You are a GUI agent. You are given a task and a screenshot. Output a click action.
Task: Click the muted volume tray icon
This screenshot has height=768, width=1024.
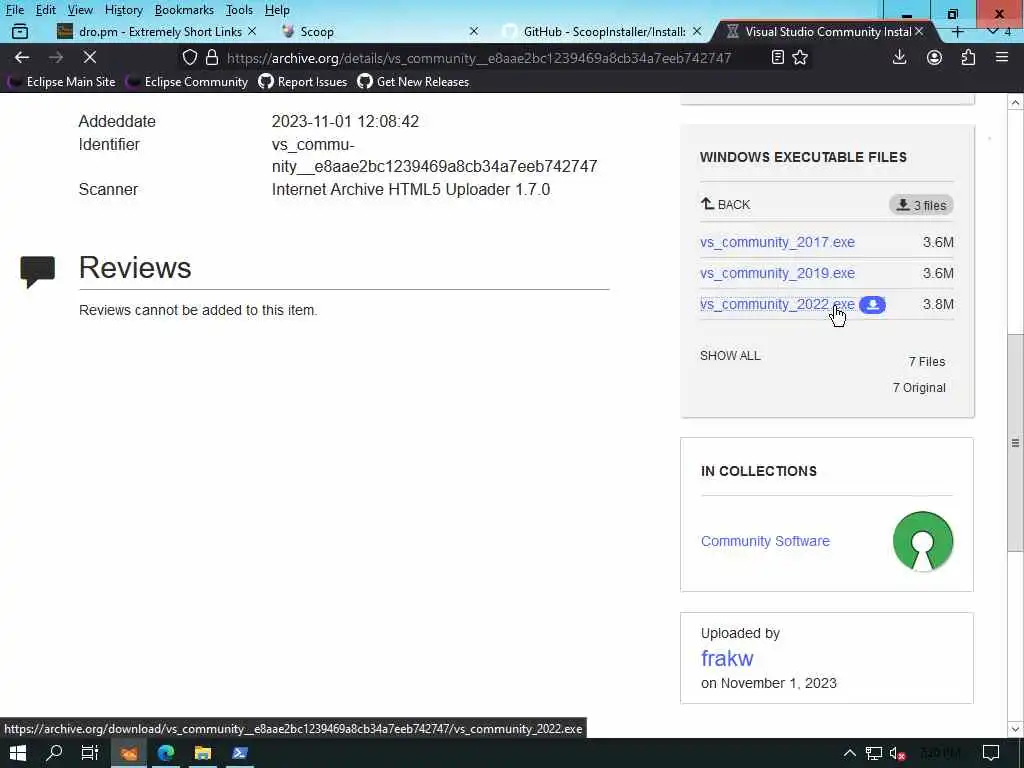pos(897,753)
